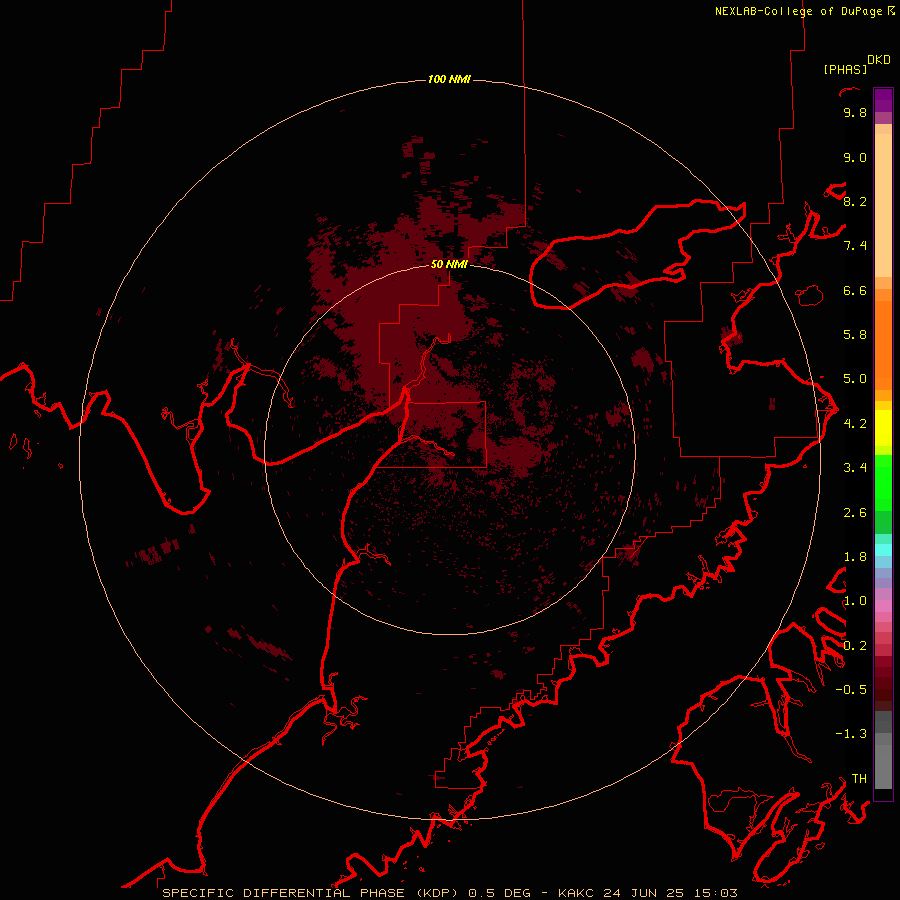This screenshot has width=900, height=900.
Task: Click the 5.8 scale value
Action: (x=855, y=335)
